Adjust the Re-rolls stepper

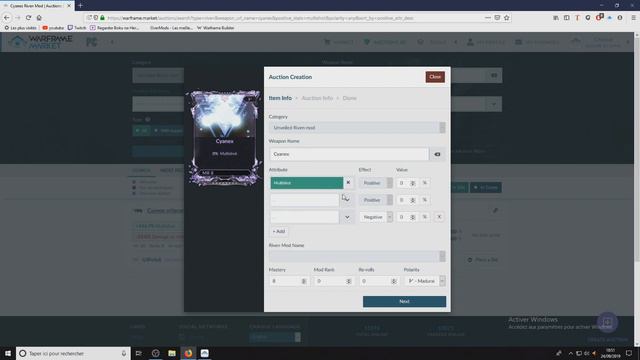click(393, 281)
